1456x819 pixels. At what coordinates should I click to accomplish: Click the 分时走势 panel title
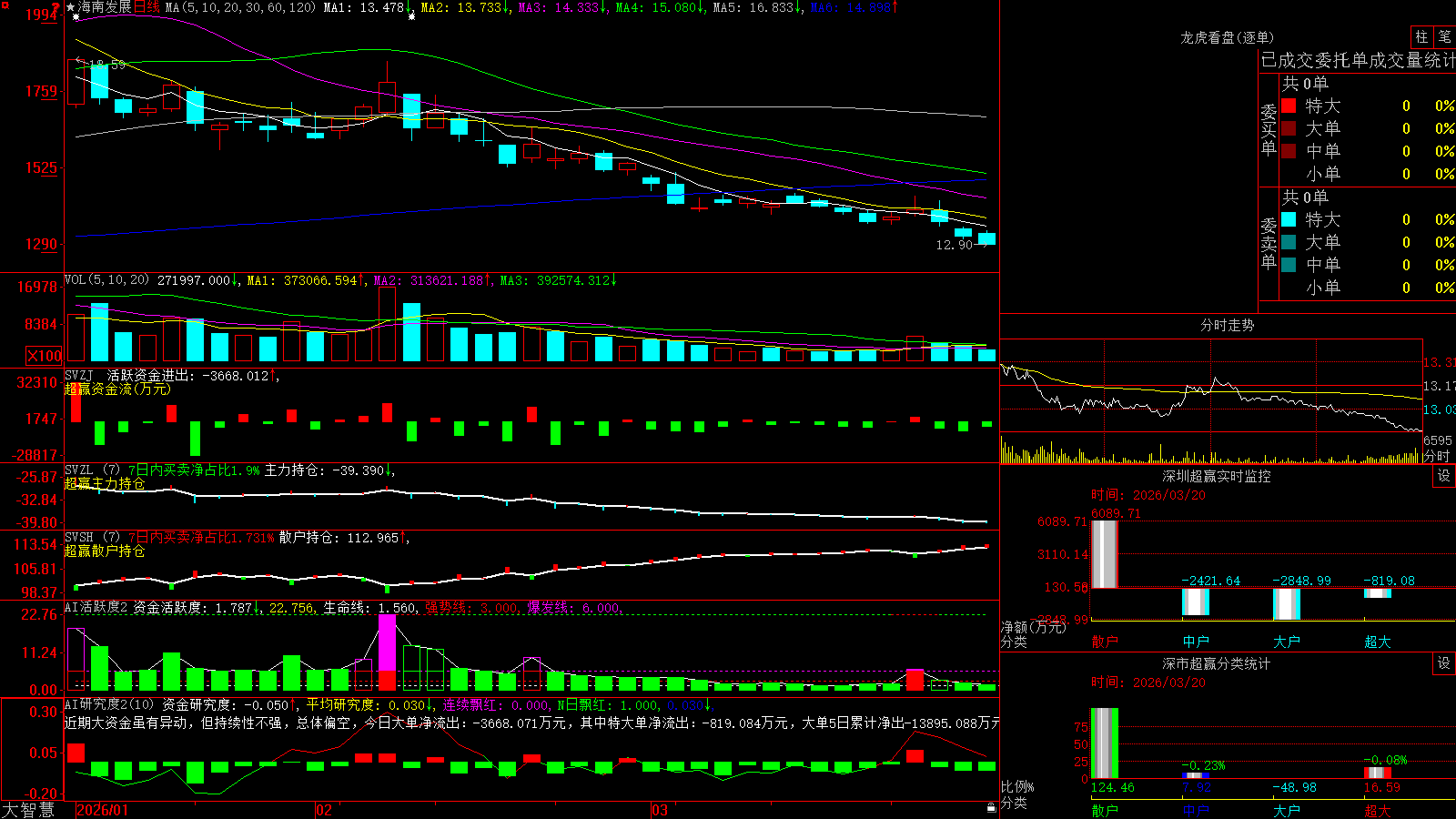(1227, 325)
